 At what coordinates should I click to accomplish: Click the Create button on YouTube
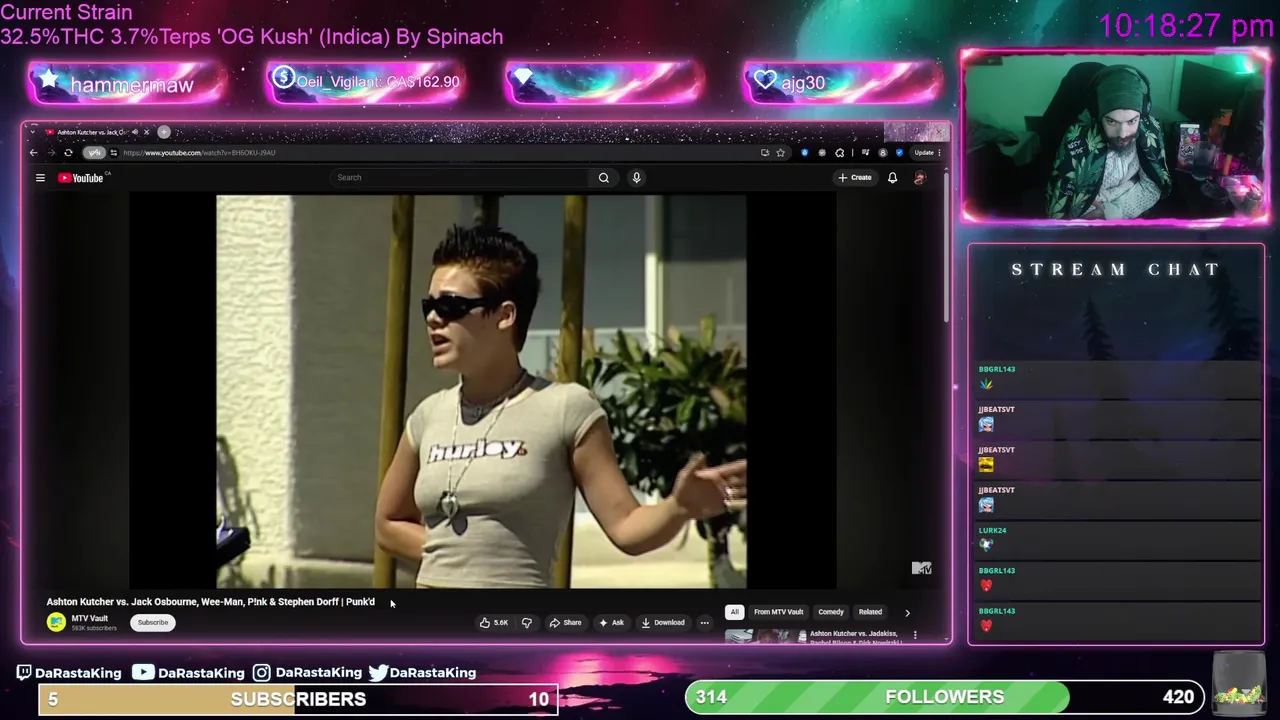855,178
